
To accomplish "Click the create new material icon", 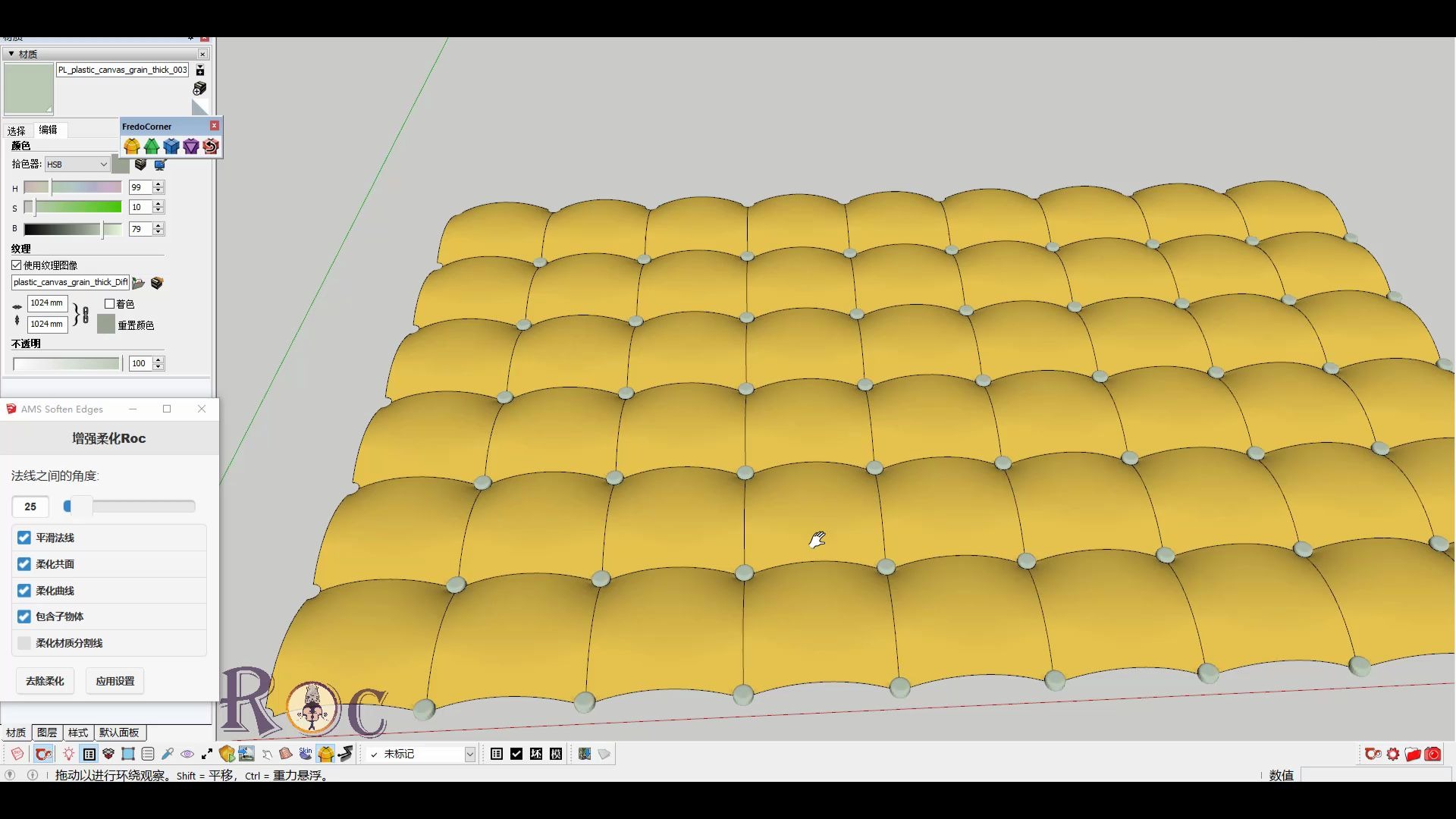I will point(199,89).
